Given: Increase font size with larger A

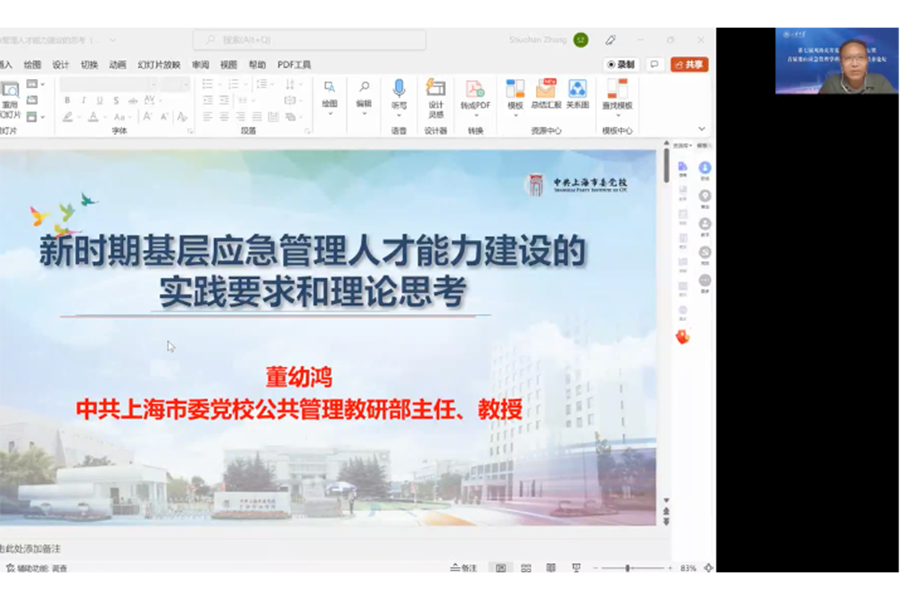Looking at the screenshot, I should (147, 117).
